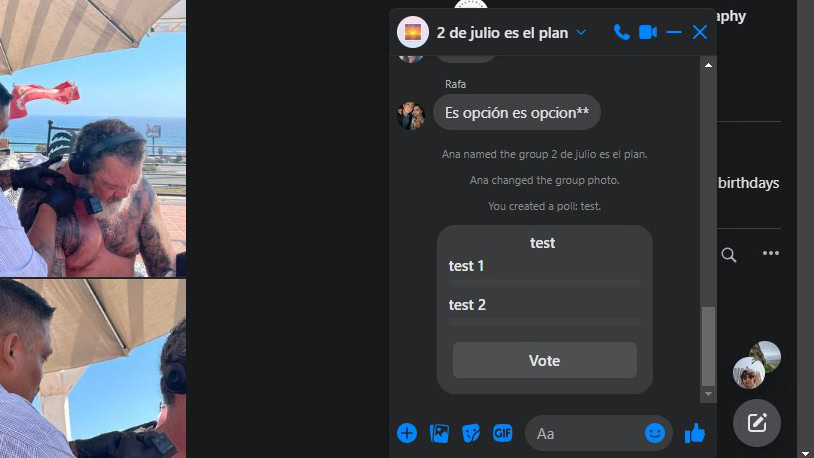Open the three-dot contacts options
This screenshot has width=814, height=458.
771,253
